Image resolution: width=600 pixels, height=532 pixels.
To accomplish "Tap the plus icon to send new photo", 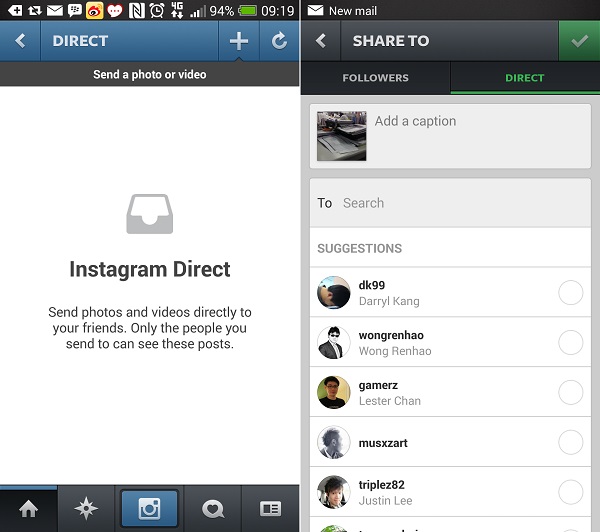I will coord(239,41).
